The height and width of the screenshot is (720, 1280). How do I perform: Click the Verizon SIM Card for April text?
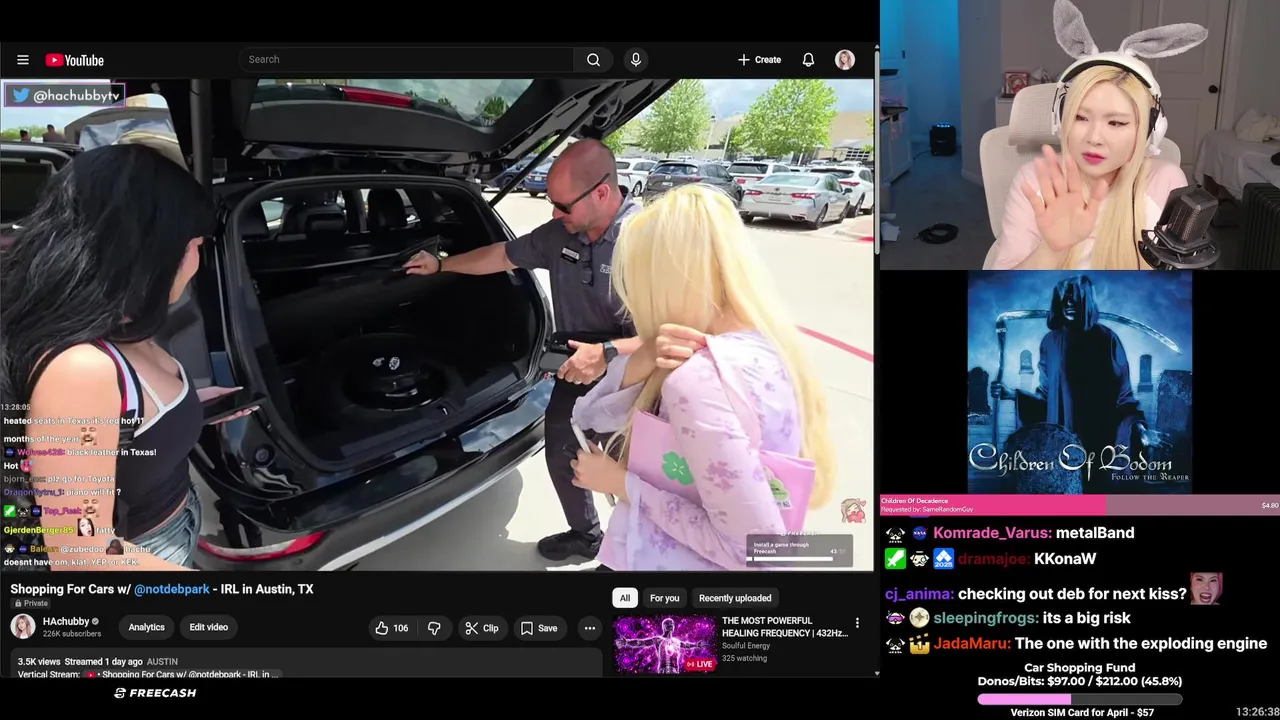pyautogui.click(x=1082, y=713)
